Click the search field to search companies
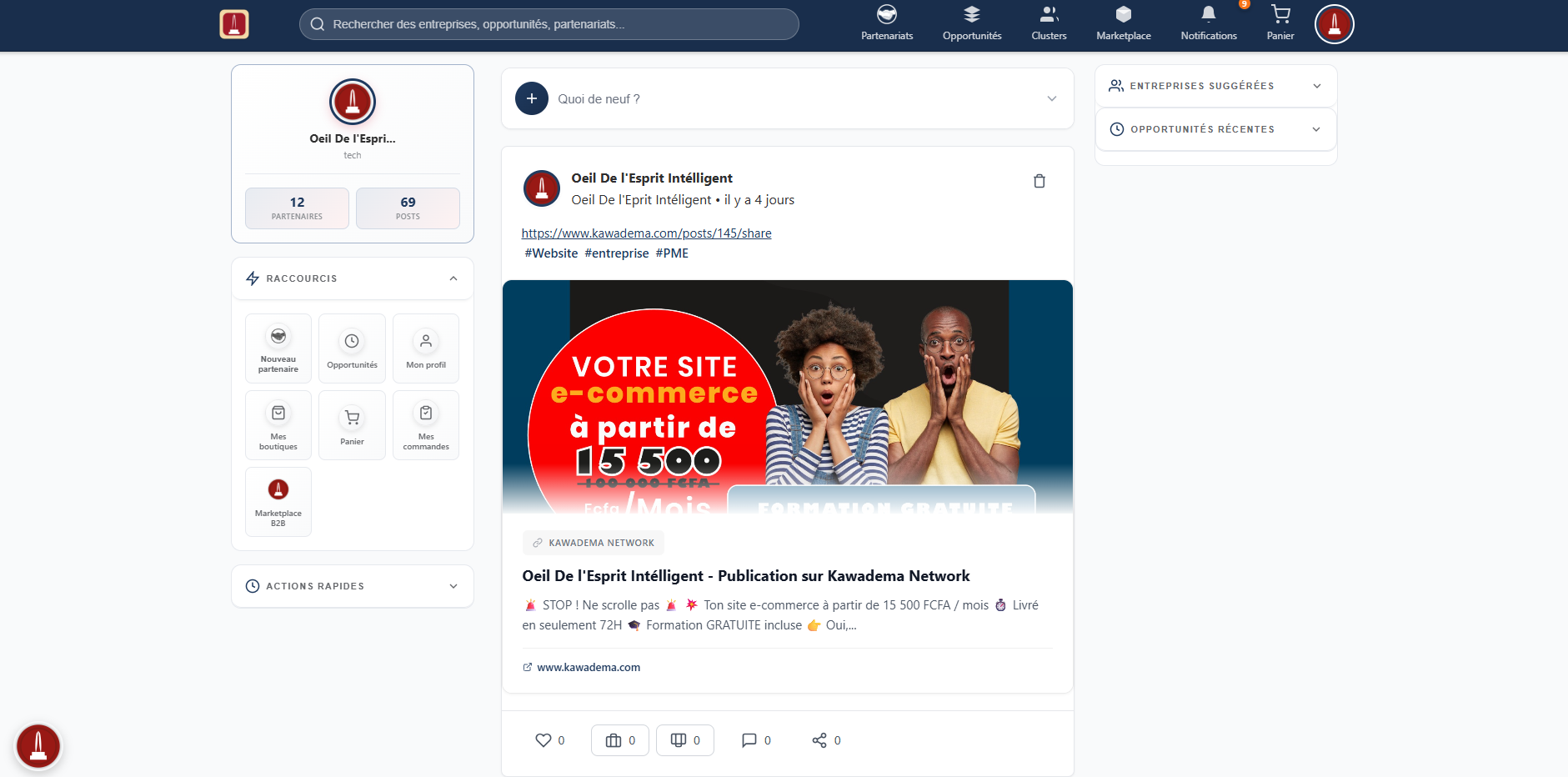This screenshot has width=1568, height=777. coord(548,24)
